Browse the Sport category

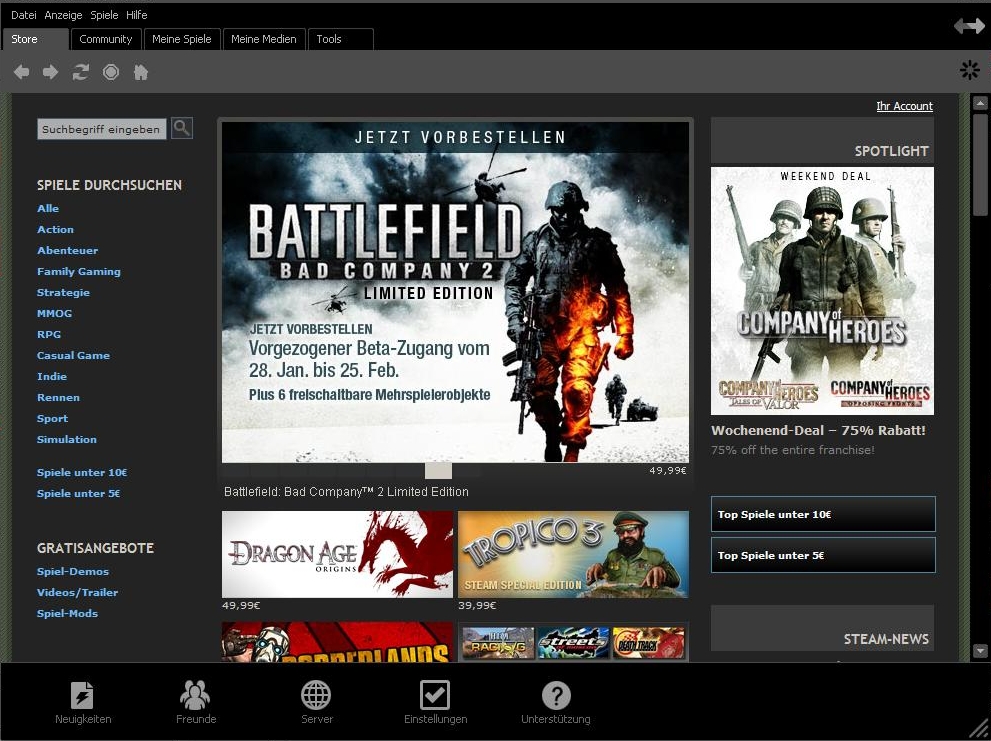pyautogui.click(x=52, y=419)
